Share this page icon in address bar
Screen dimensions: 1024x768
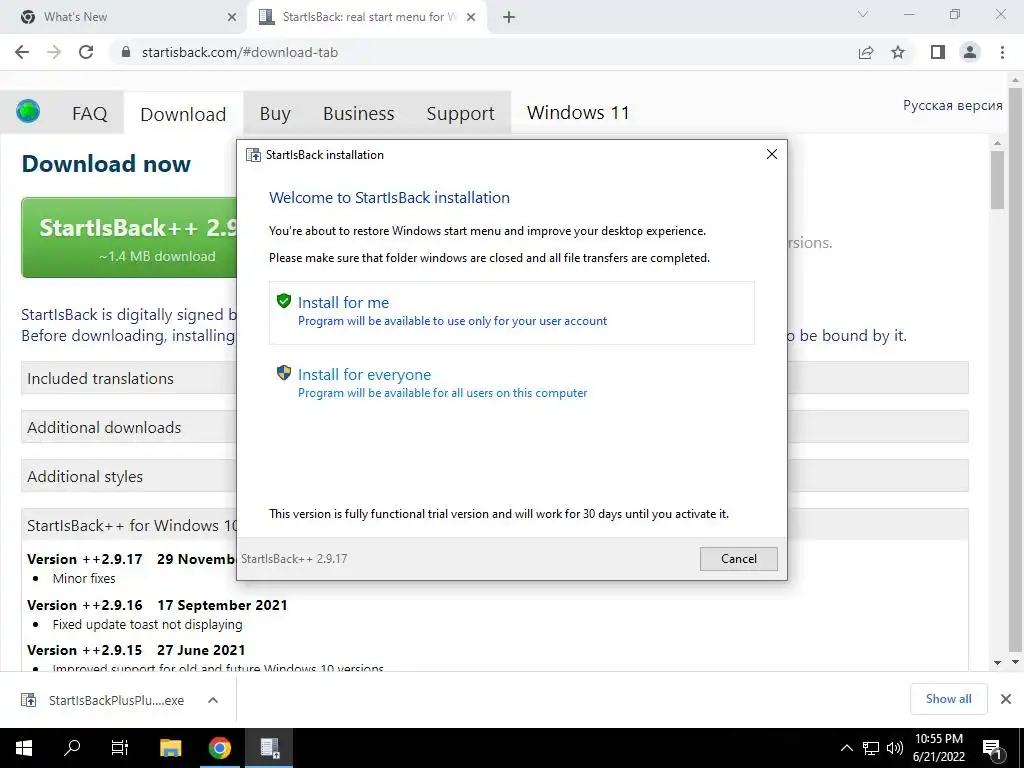click(866, 52)
